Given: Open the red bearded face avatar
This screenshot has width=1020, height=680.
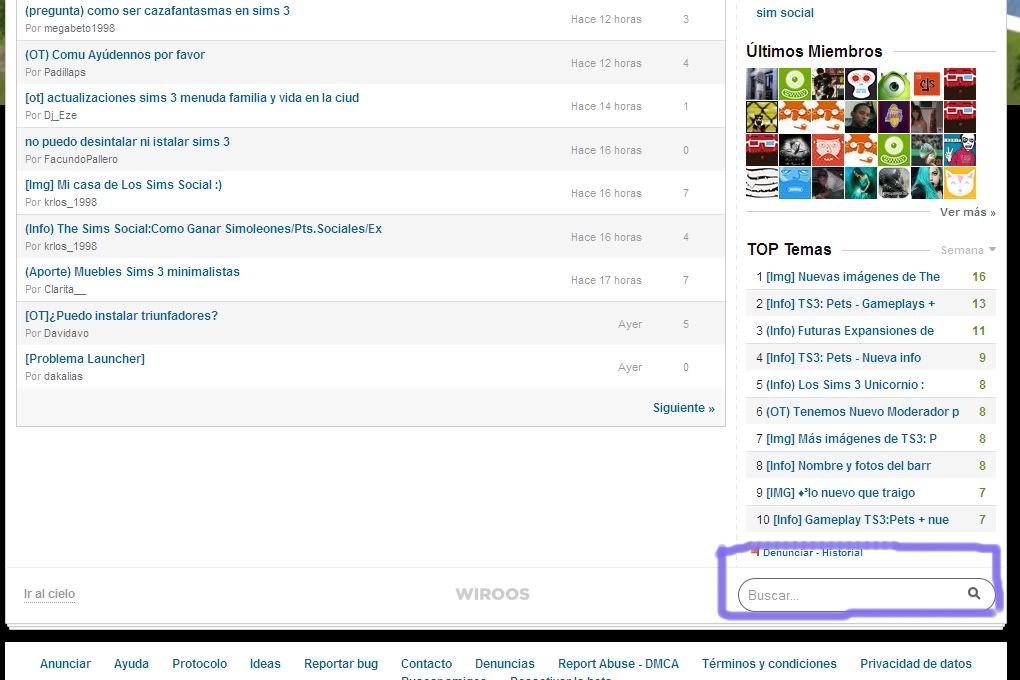Looking at the screenshot, I should tap(828, 150).
